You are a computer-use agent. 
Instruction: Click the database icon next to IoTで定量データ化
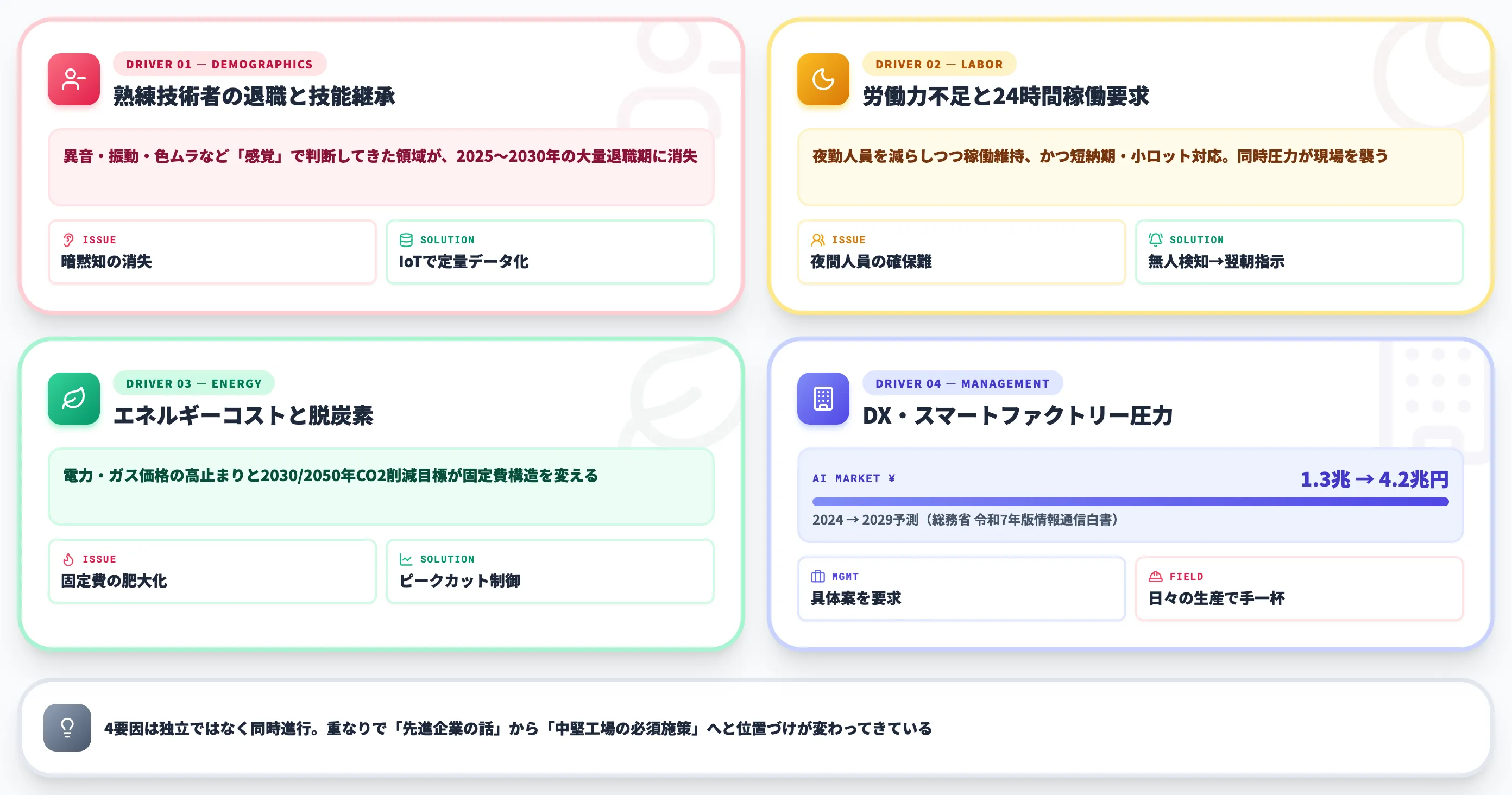click(406, 239)
